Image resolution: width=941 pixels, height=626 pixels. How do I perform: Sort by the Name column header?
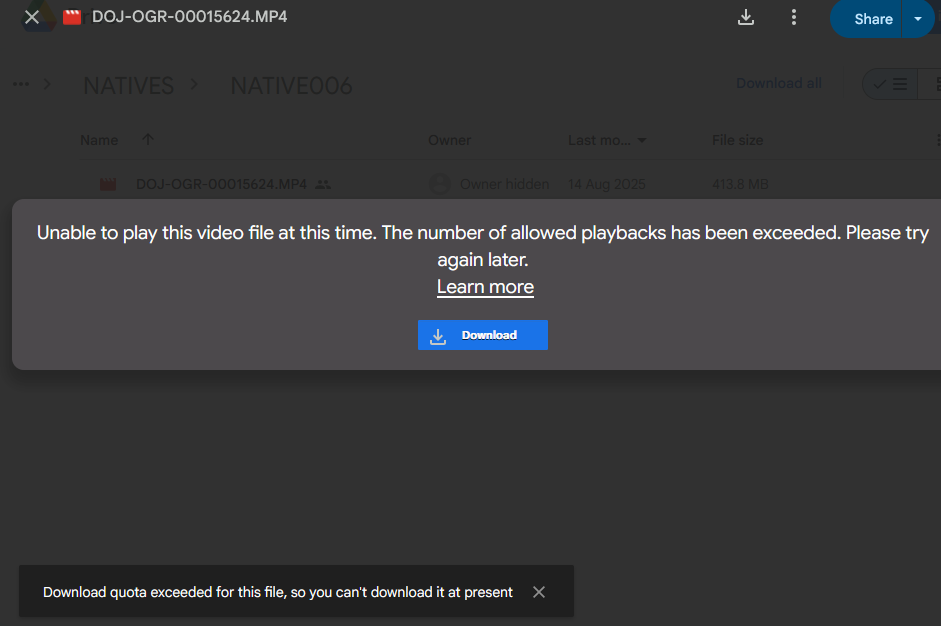[x=99, y=140]
